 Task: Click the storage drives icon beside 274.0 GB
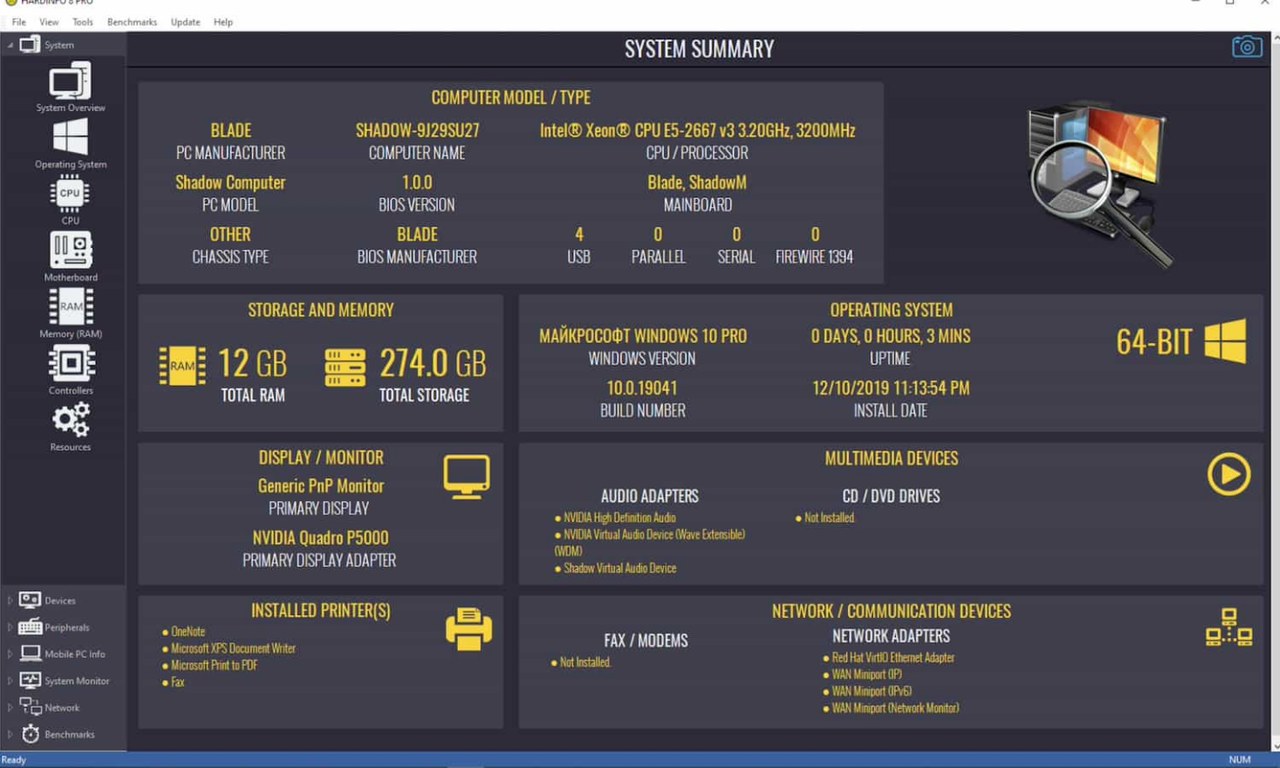coord(345,367)
